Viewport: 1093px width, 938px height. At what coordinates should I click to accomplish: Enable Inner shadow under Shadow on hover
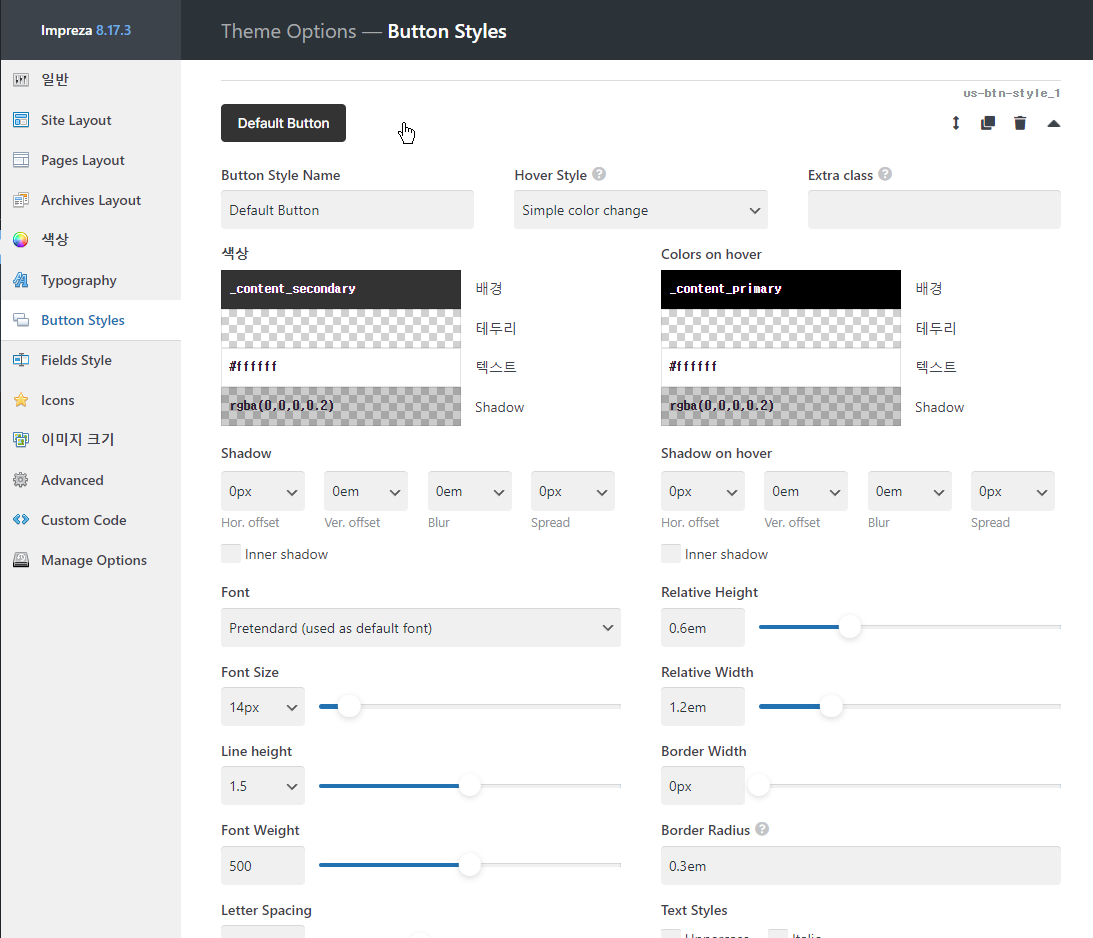(671, 554)
